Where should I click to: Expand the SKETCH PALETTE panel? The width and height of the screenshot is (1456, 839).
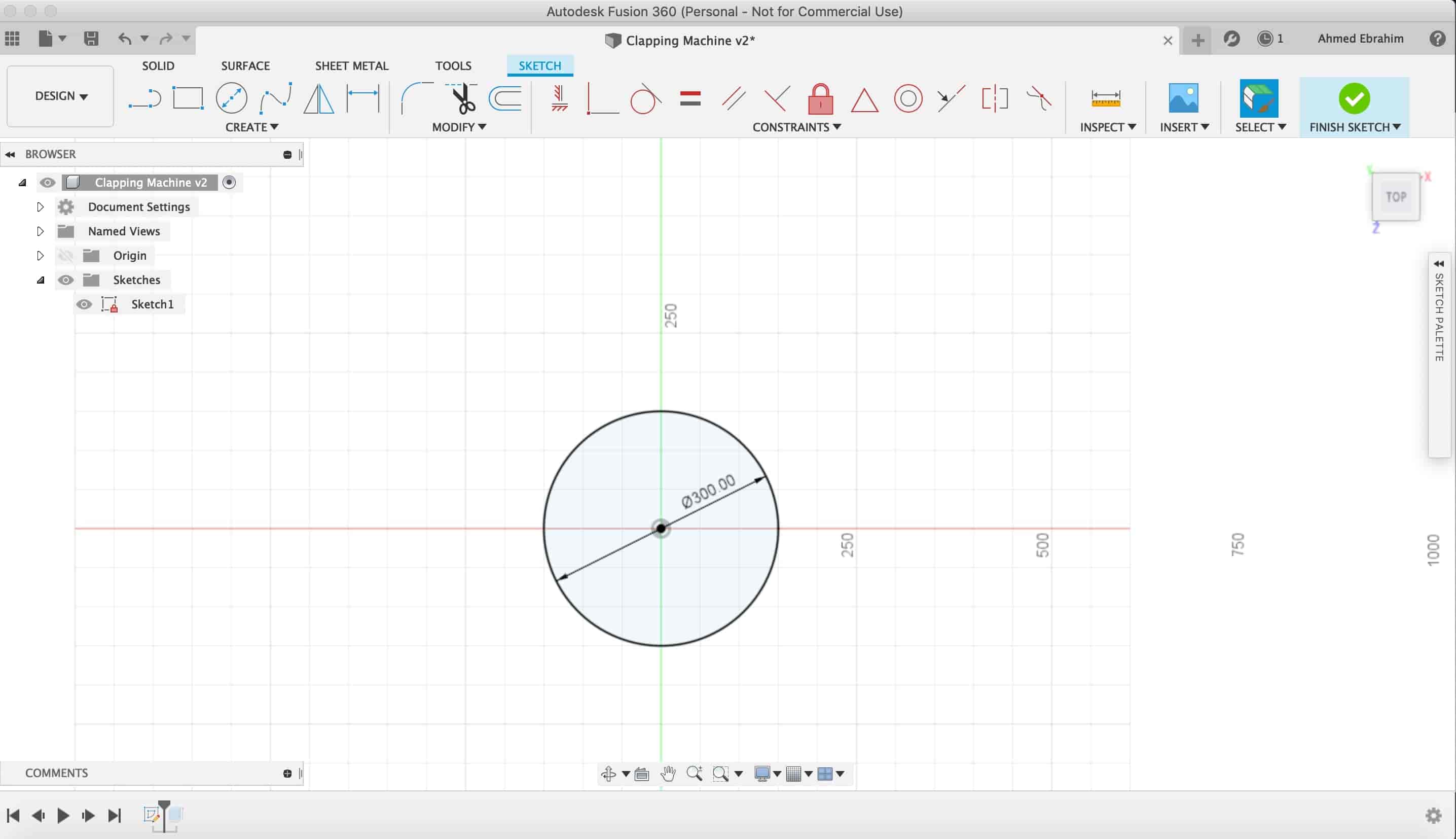coord(1439,264)
